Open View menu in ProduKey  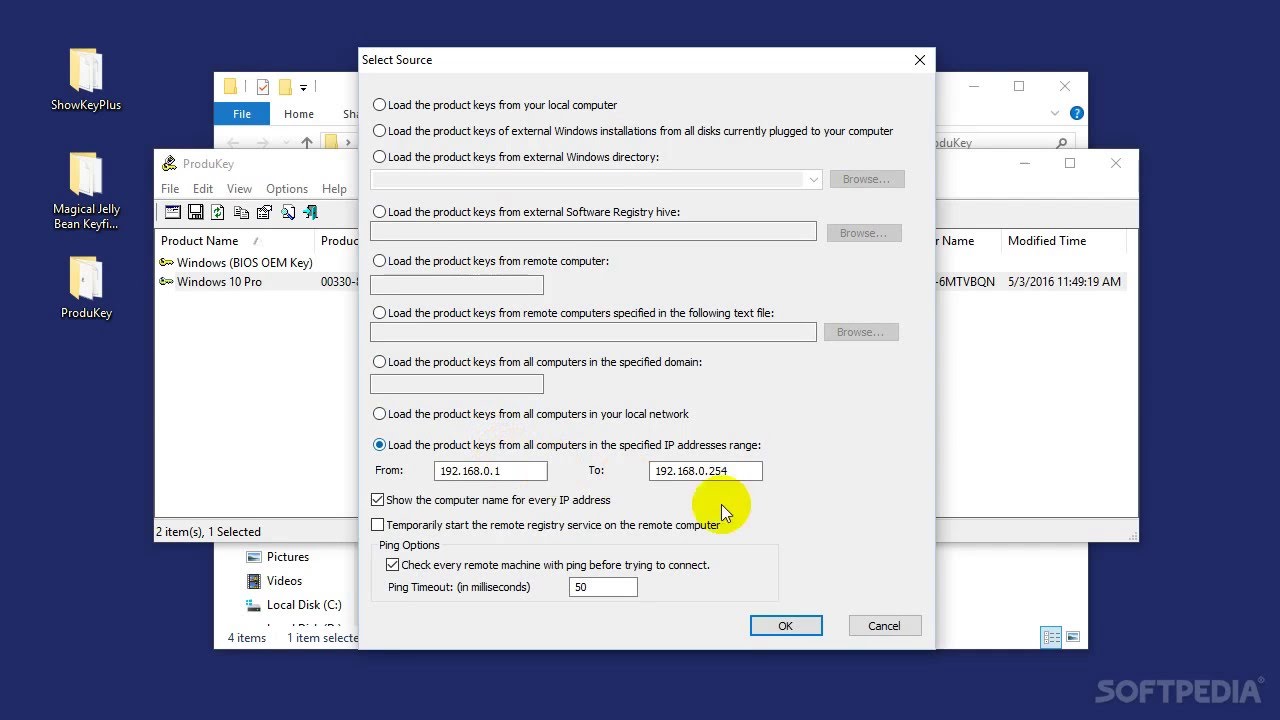click(x=239, y=188)
